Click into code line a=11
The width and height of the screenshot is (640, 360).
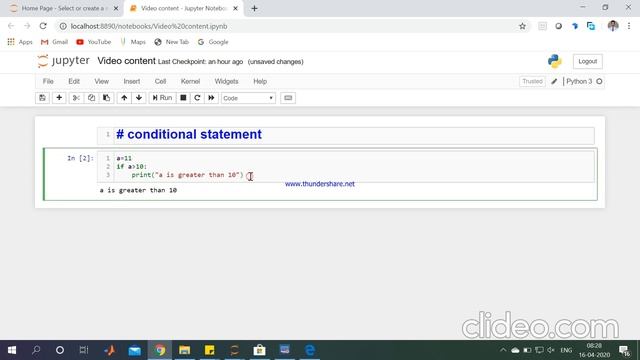pyautogui.click(x=124, y=158)
